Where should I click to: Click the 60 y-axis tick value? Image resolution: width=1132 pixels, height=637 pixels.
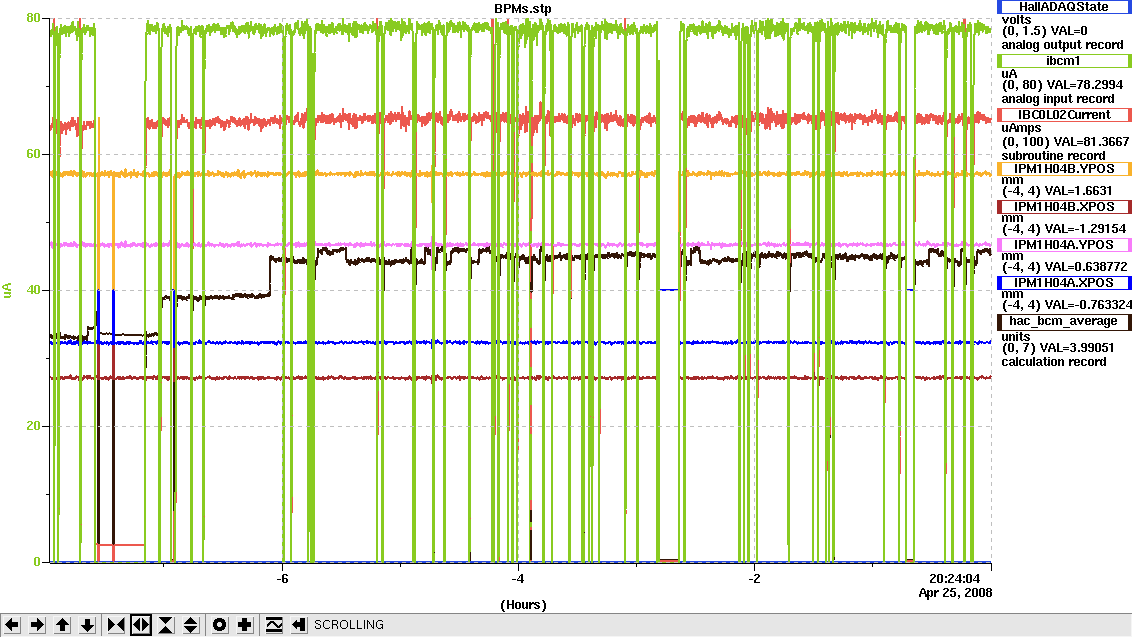pyautogui.click(x=33, y=154)
